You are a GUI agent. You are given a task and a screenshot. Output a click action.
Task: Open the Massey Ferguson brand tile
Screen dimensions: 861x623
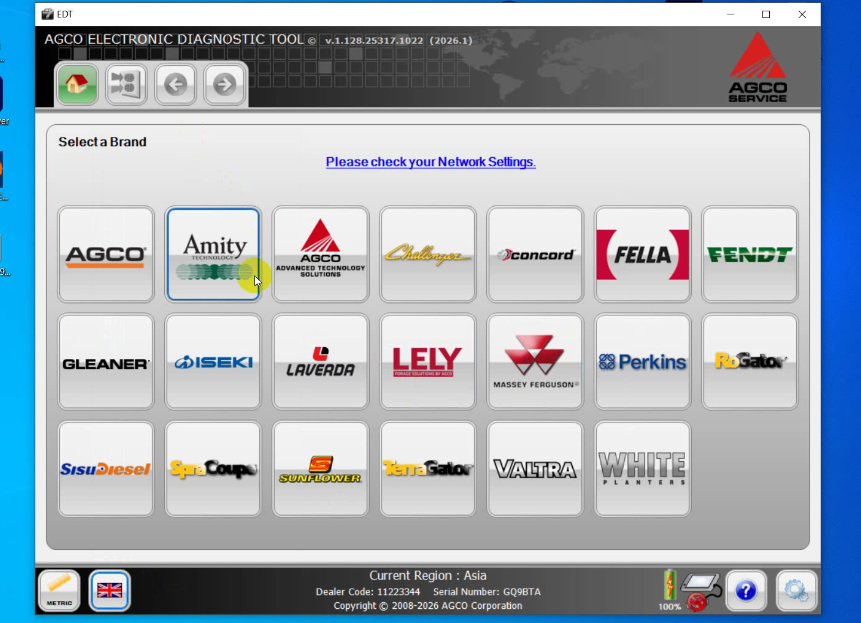[x=534, y=361]
